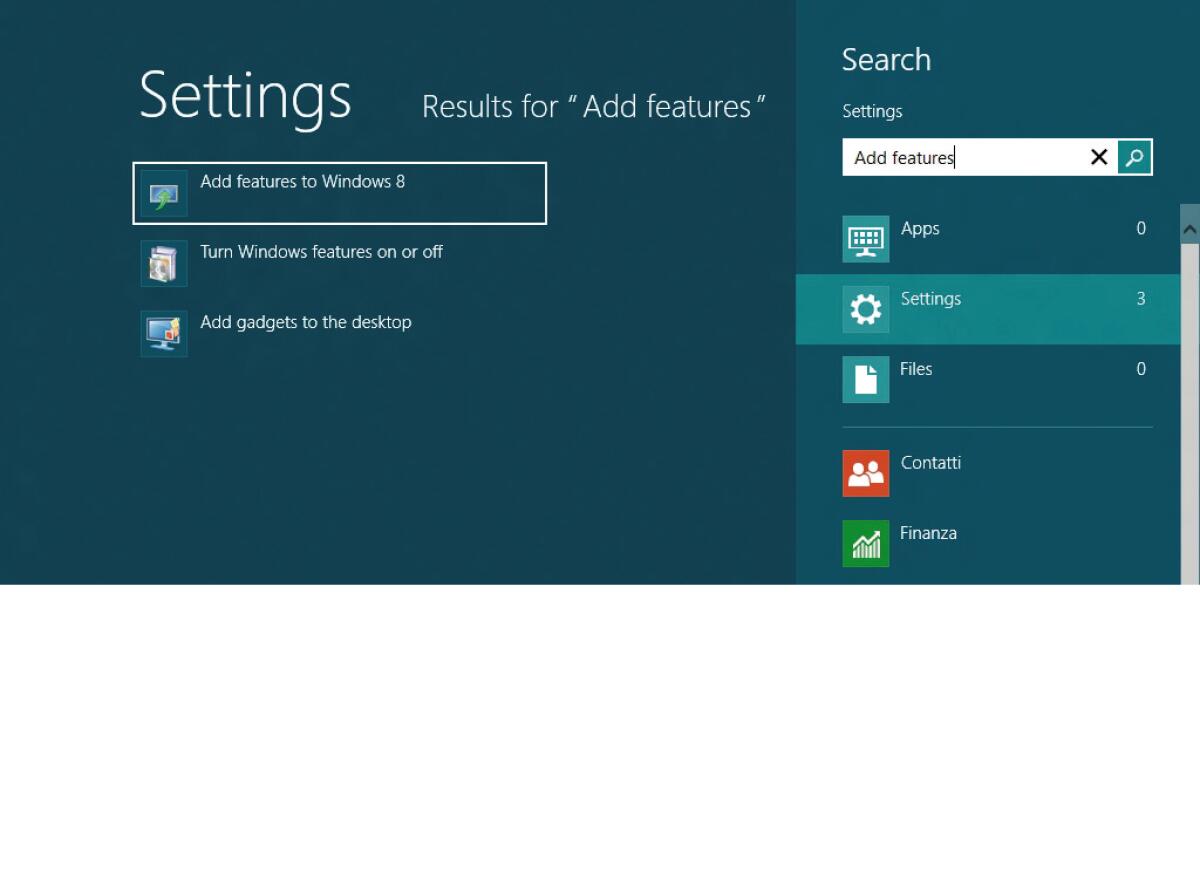Open the Contatti app icon
Screen dimensions: 1200x873
[865, 473]
